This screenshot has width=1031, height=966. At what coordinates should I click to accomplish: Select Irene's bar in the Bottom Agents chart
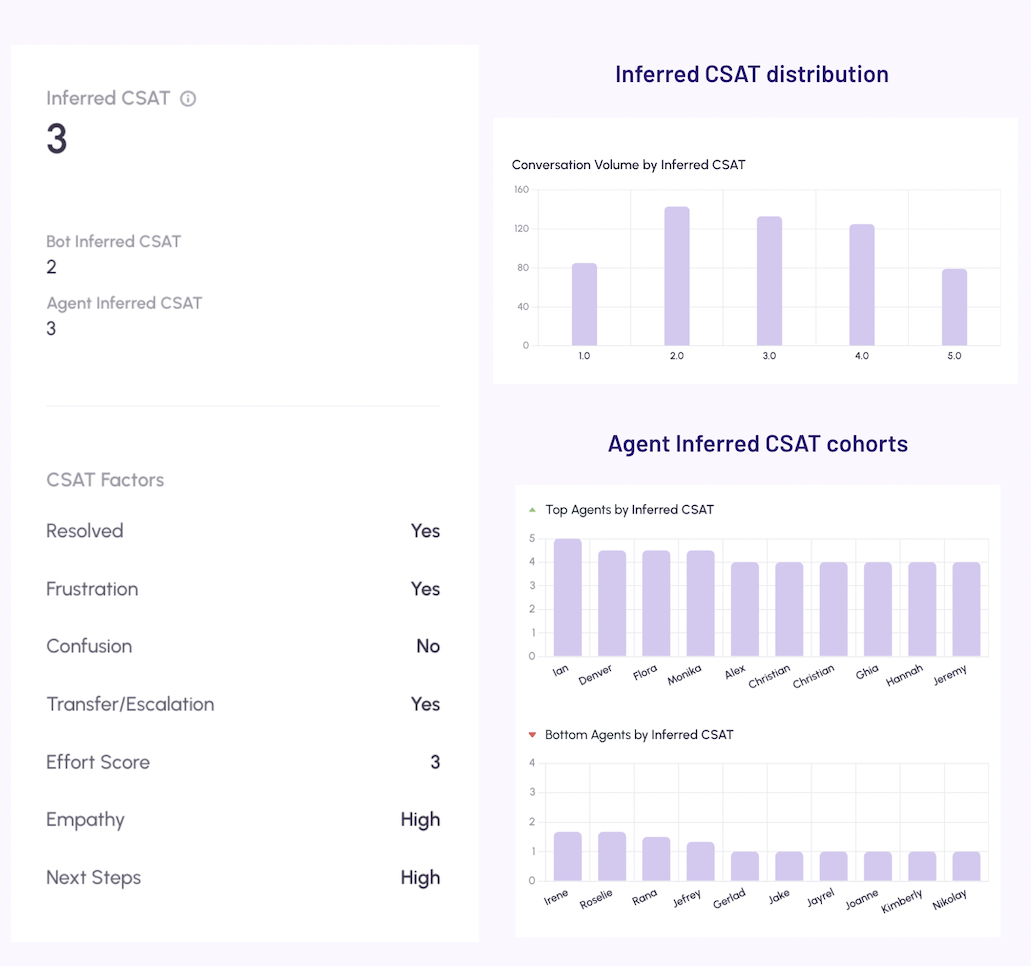[567, 856]
